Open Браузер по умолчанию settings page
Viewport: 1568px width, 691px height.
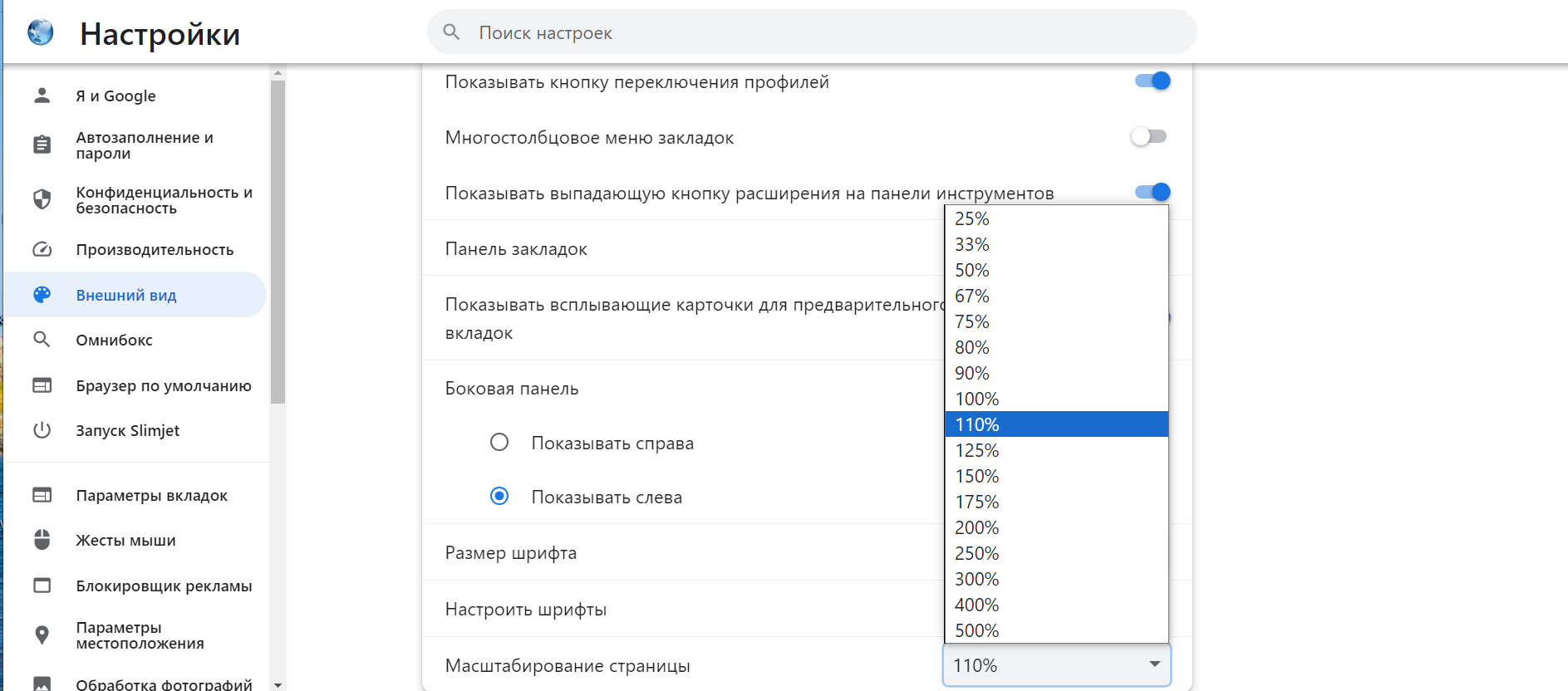(163, 385)
